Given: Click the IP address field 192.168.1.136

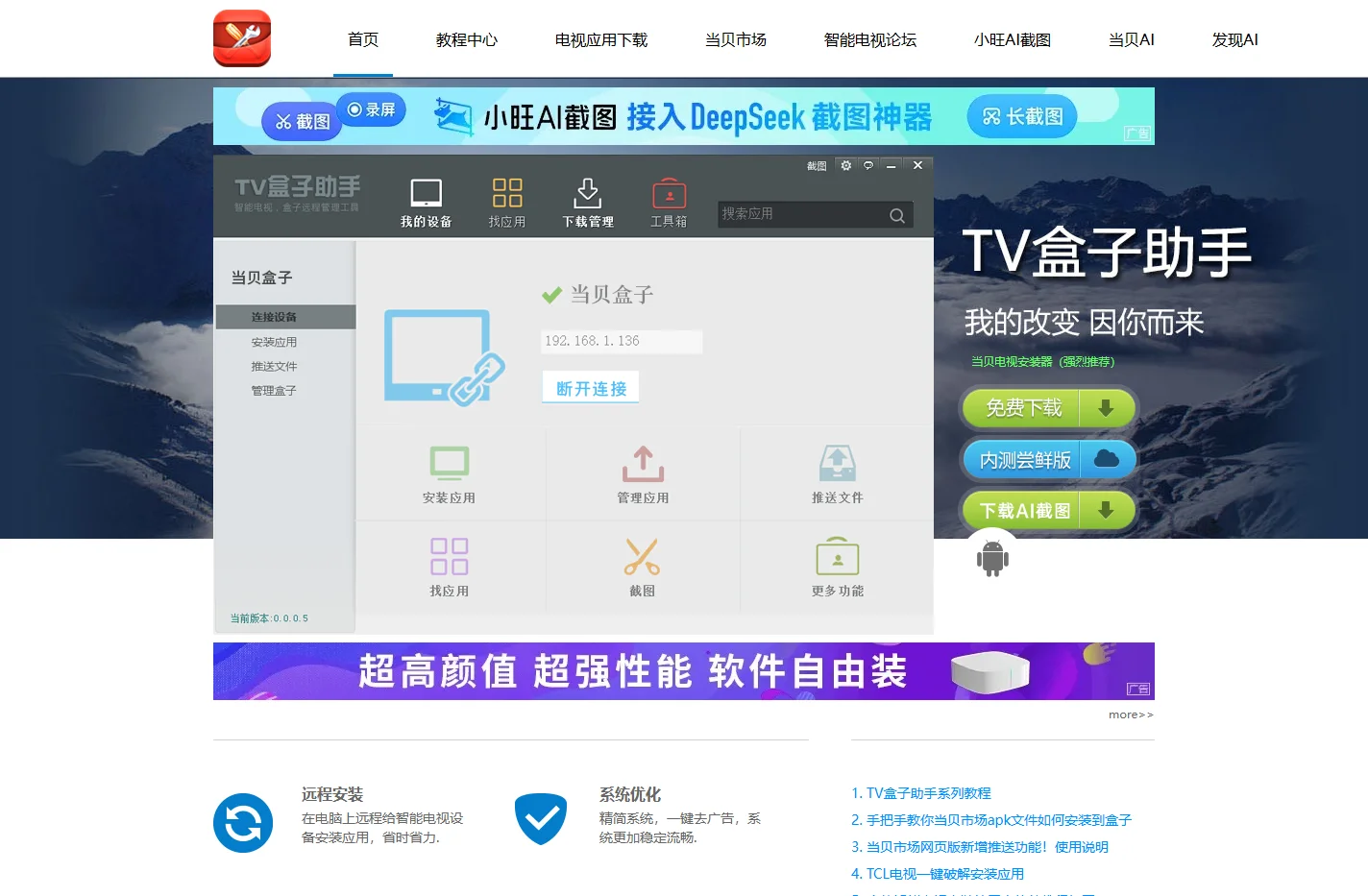Looking at the screenshot, I should tap(622, 341).
